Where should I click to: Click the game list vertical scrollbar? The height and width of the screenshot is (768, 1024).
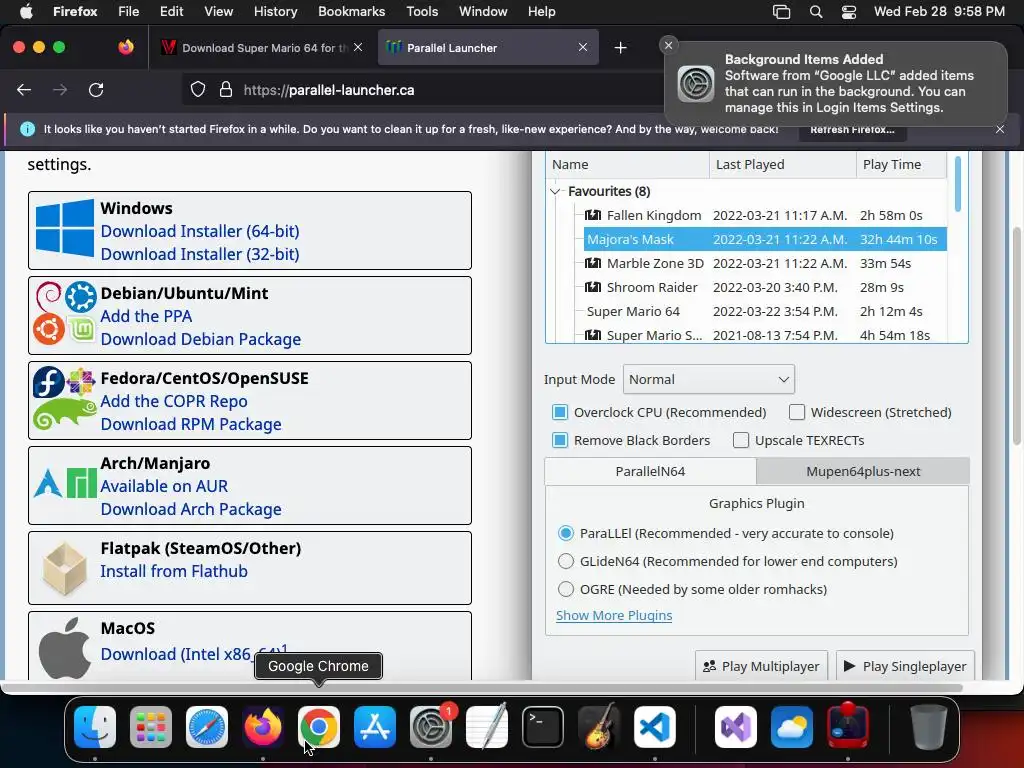pos(957,184)
